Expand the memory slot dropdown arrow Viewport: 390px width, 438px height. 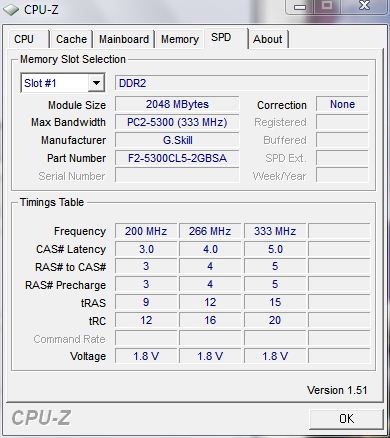tap(96, 83)
